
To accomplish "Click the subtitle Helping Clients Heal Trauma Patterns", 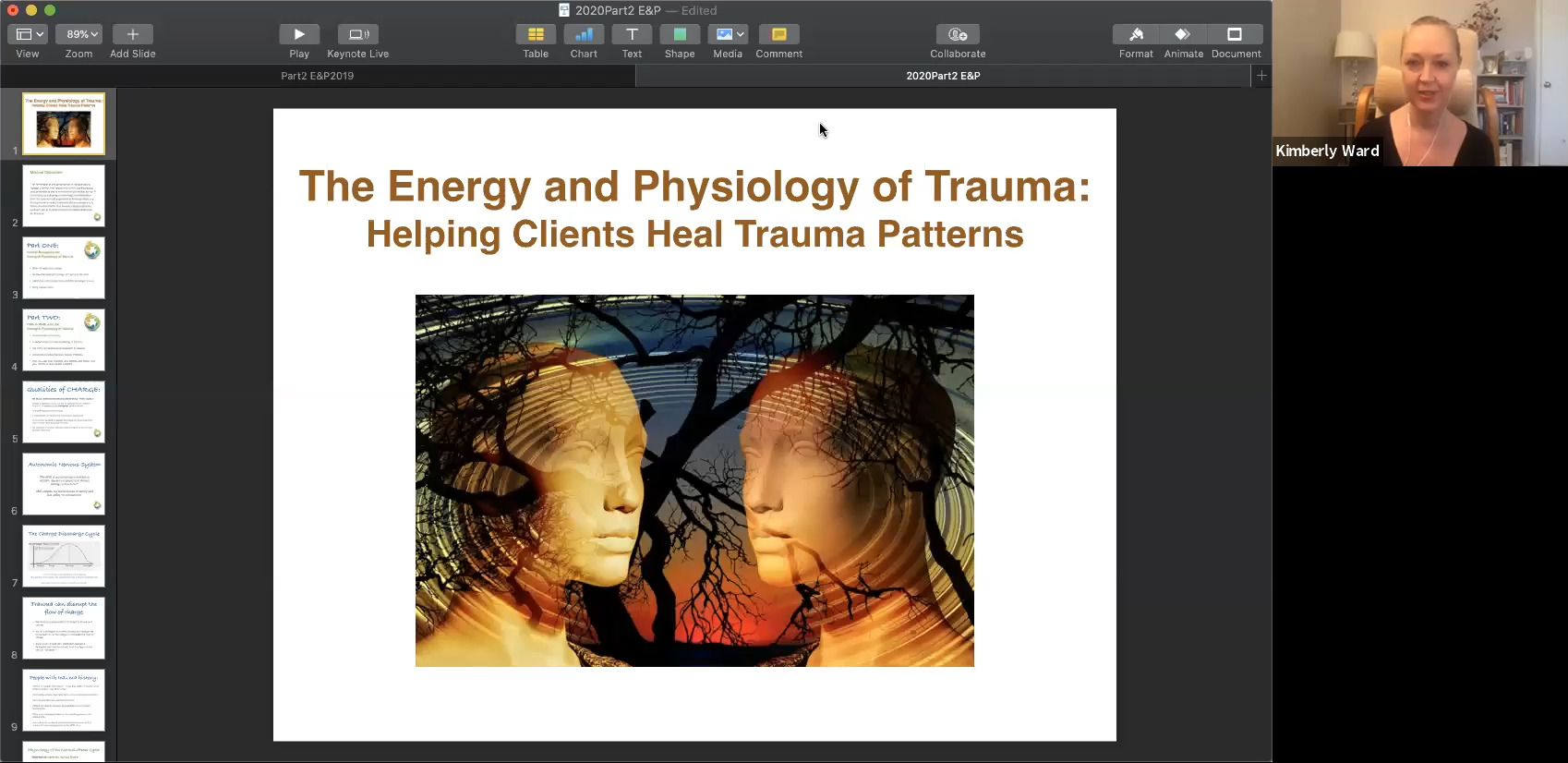I will [694, 235].
